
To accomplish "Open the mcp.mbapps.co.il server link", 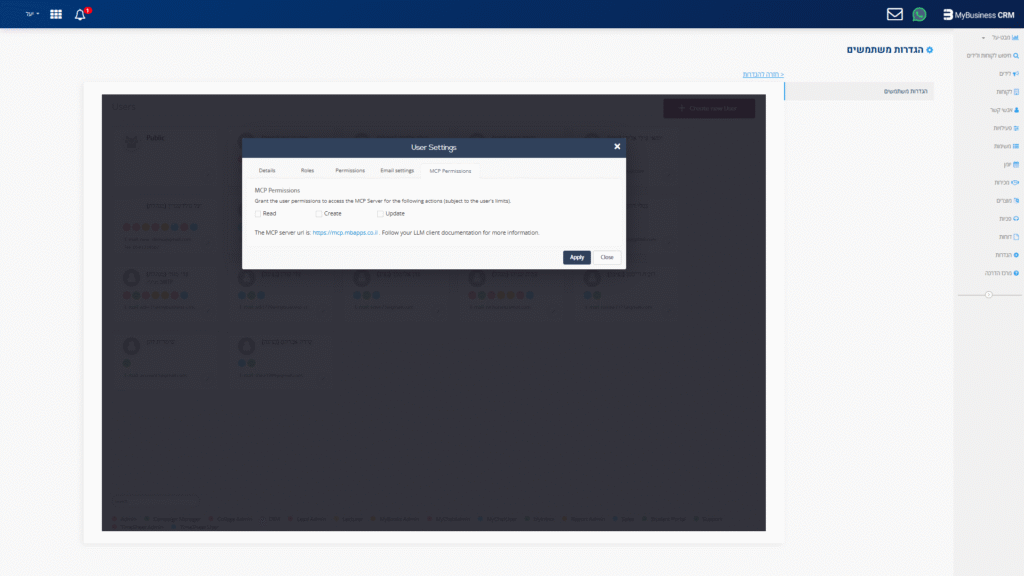I will pos(345,232).
